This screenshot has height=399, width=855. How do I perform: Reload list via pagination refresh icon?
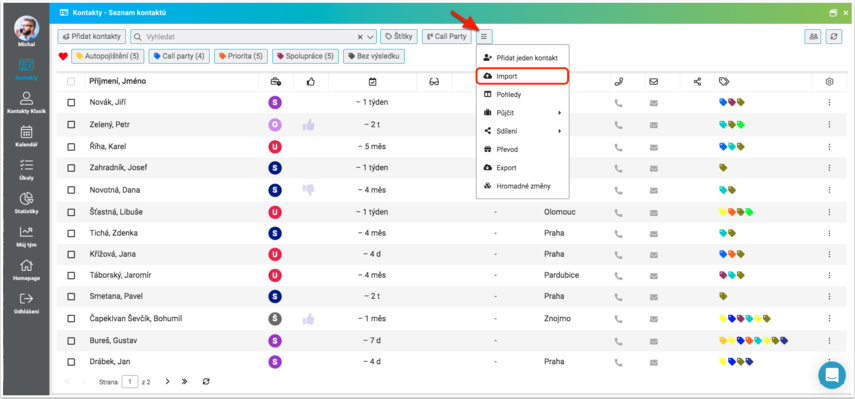(206, 382)
